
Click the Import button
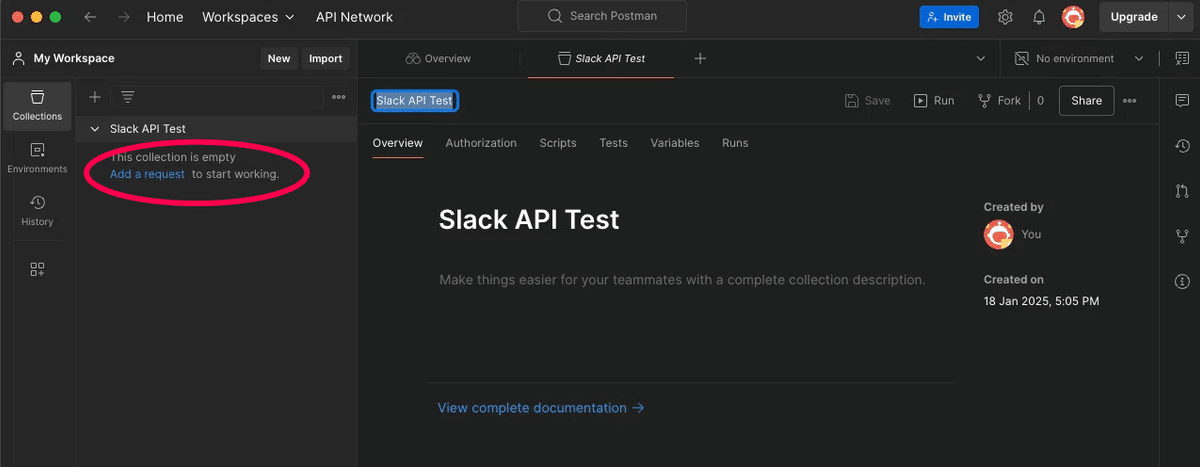pyautogui.click(x=325, y=59)
